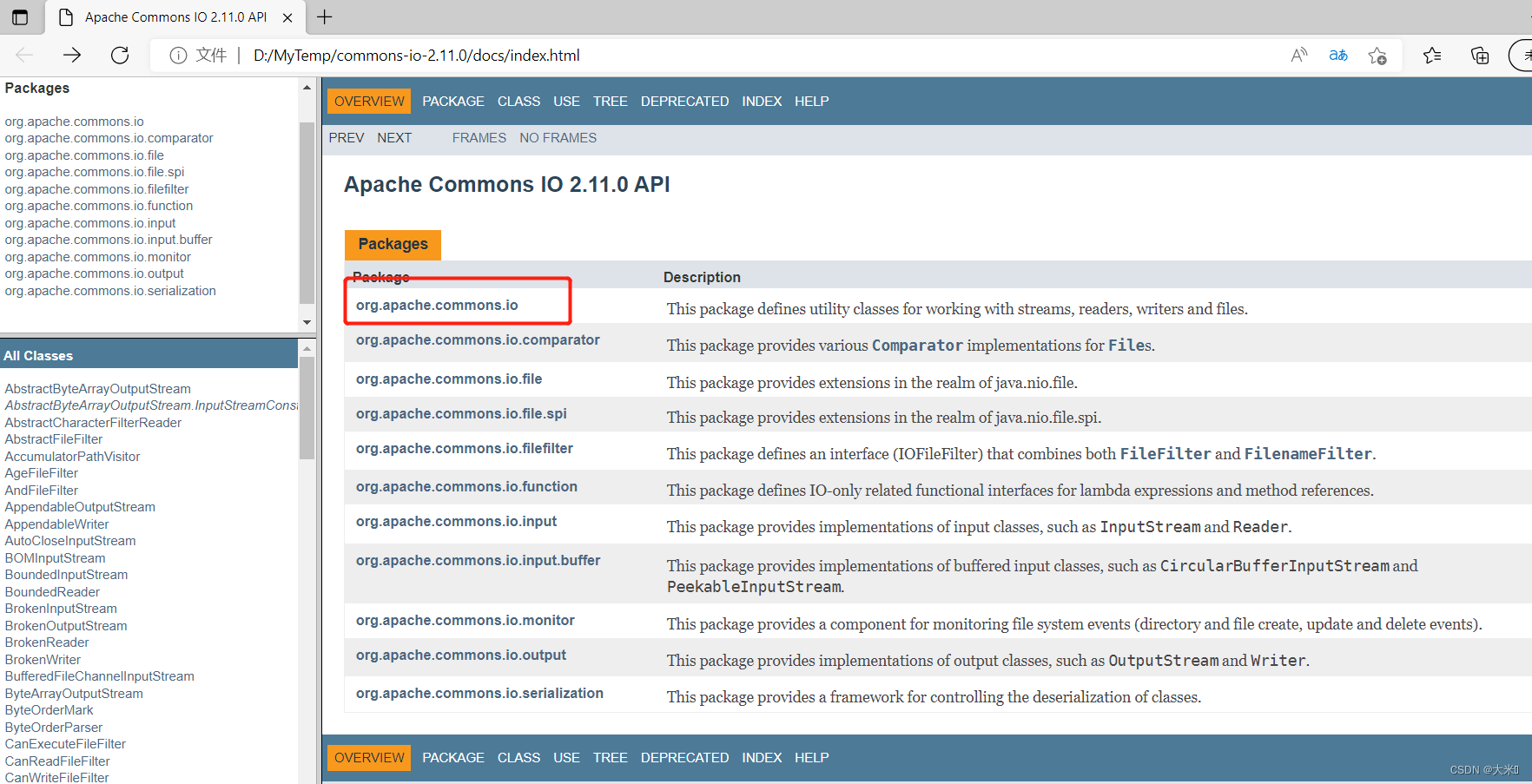Select the Packages table tab
The image size is (1532, 784).
pos(393,245)
